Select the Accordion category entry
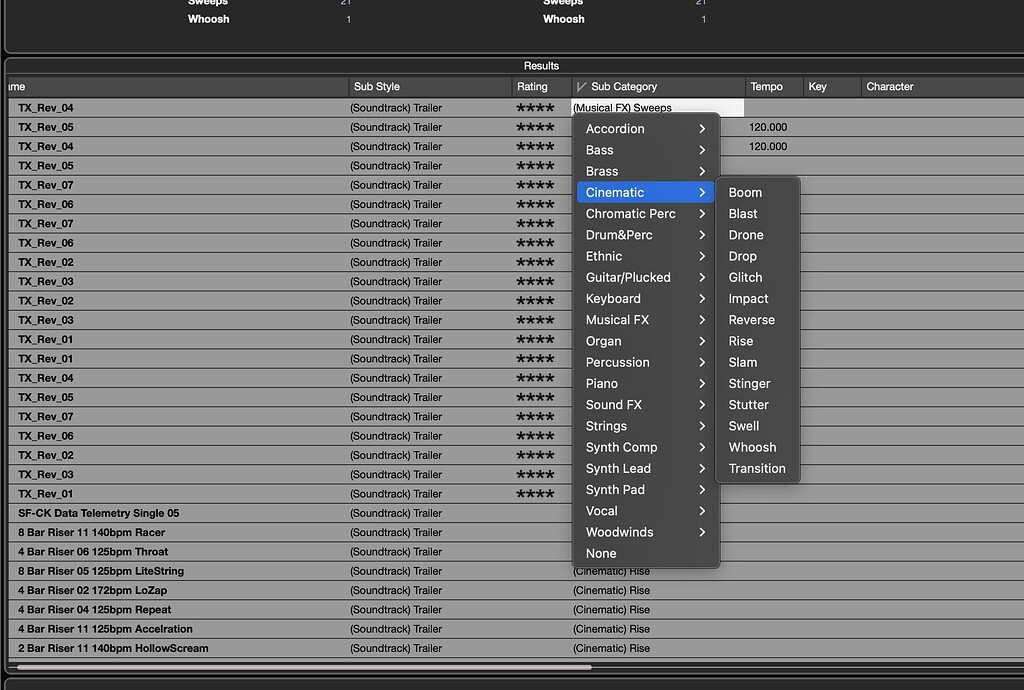The height and width of the screenshot is (690, 1024). [x=614, y=128]
